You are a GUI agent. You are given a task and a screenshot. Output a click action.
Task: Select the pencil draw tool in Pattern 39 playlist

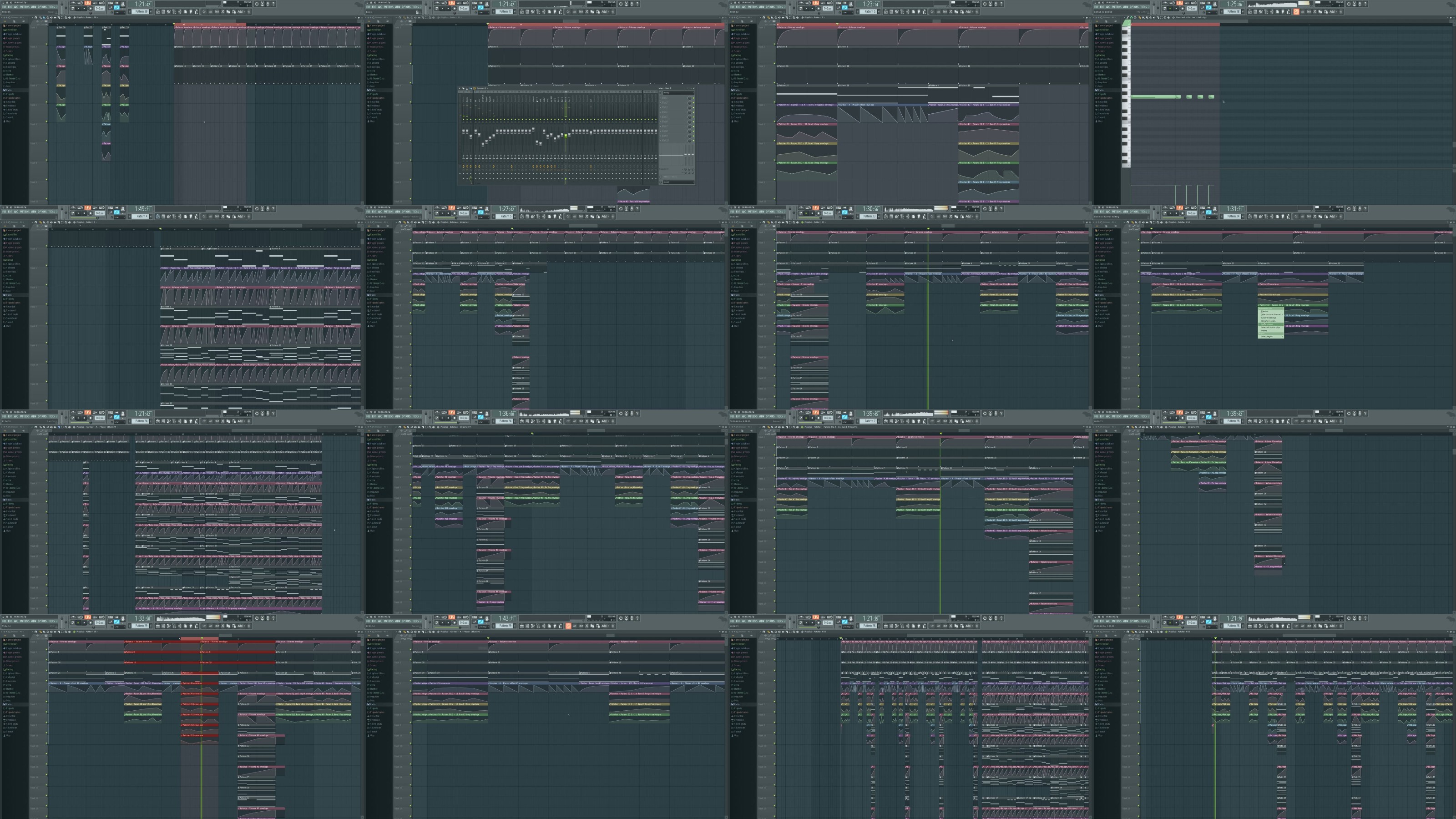tap(40, 18)
